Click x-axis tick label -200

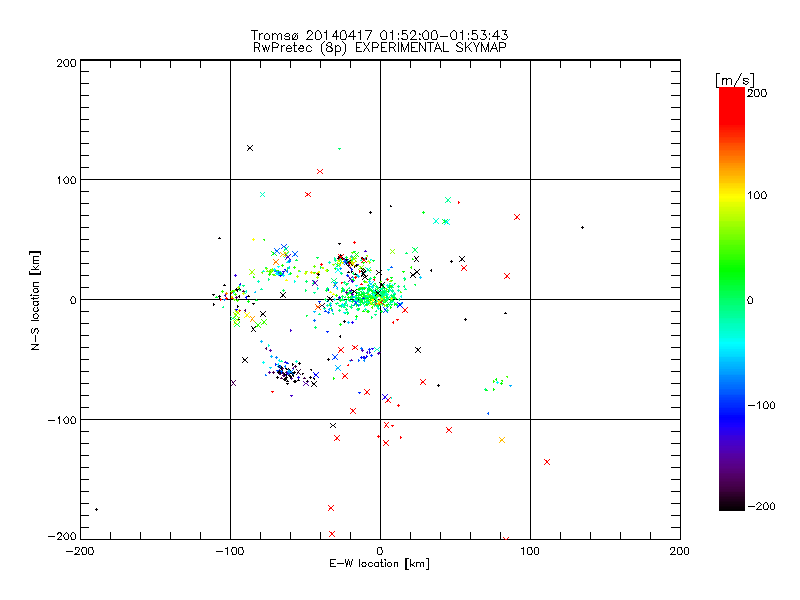(80, 551)
